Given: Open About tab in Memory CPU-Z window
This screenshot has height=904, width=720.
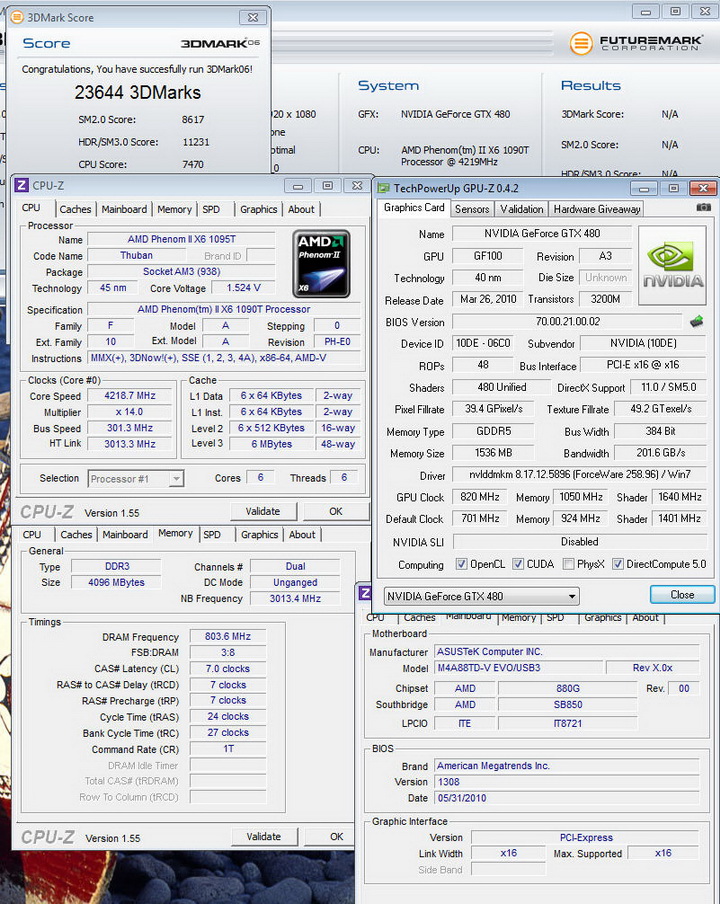Looking at the screenshot, I should (302, 534).
